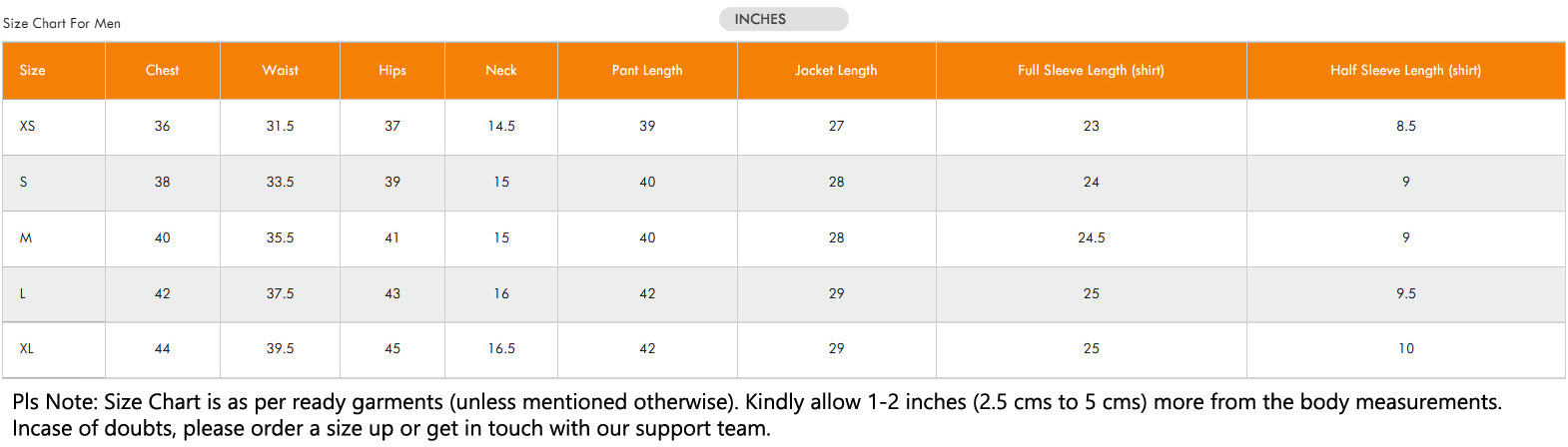The height and width of the screenshot is (447, 1568).
Task: Click the M full sleeve value 24.5
Action: pyautogui.click(x=1091, y=237)
